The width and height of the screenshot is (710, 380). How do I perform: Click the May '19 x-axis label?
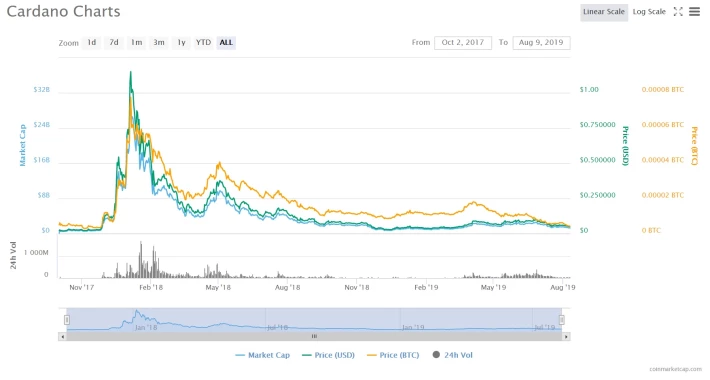pos(493,287)
